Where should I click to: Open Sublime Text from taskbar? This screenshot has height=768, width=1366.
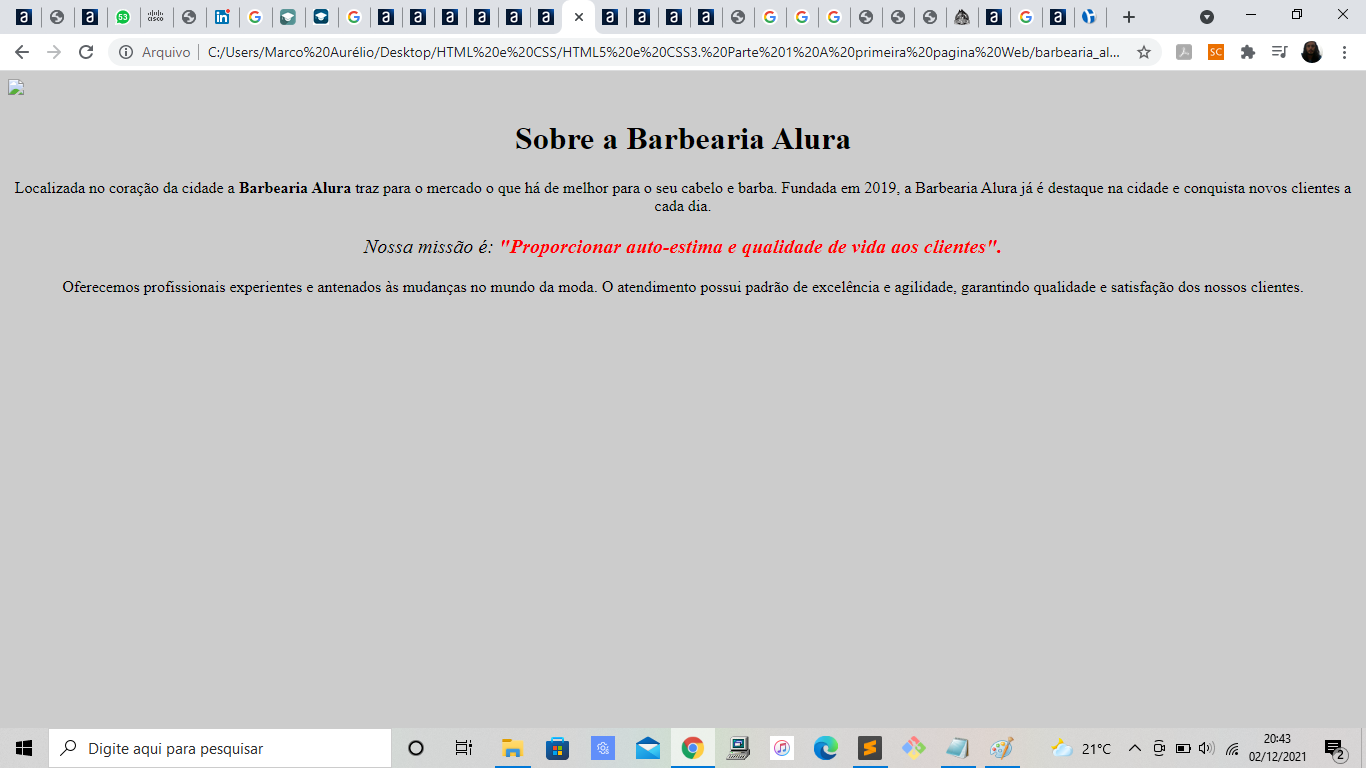pyautogui.click(x=870, y=748)
